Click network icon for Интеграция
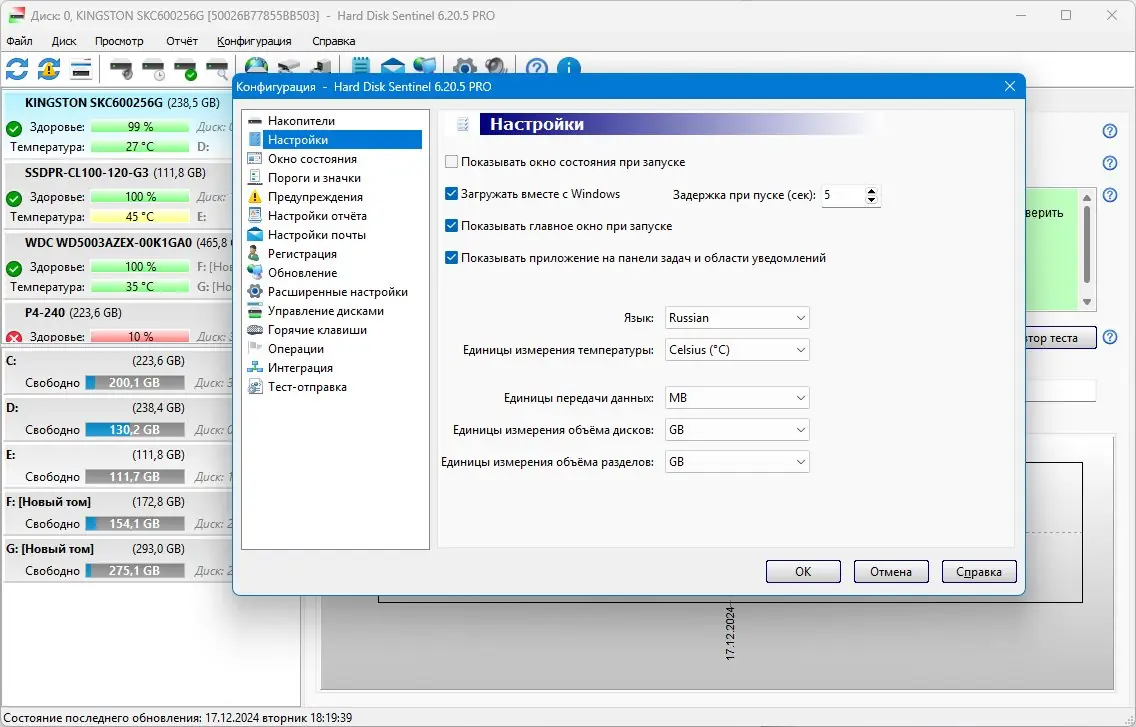This screenshot has width=1136, height=727. tap(254, 367)
